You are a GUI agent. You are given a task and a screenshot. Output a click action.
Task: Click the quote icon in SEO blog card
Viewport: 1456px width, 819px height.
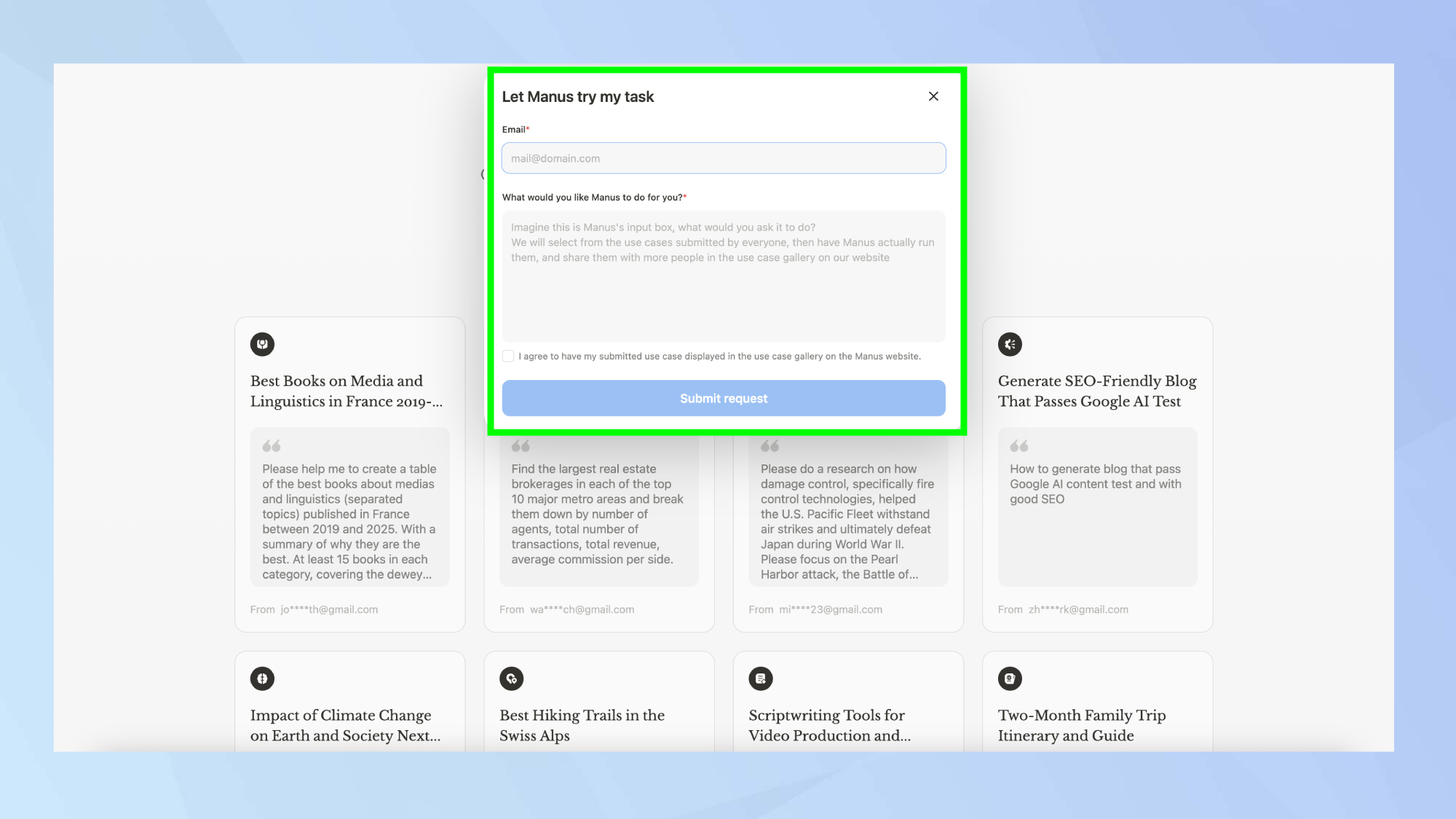(x=1018, y=446)
